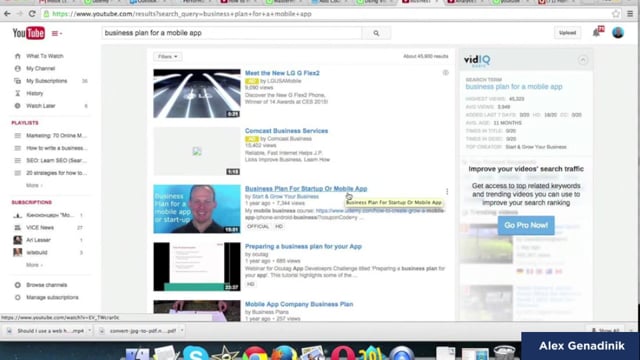
Task: Open 'Mobile App Company Business Plan' link
Action: 299,304
